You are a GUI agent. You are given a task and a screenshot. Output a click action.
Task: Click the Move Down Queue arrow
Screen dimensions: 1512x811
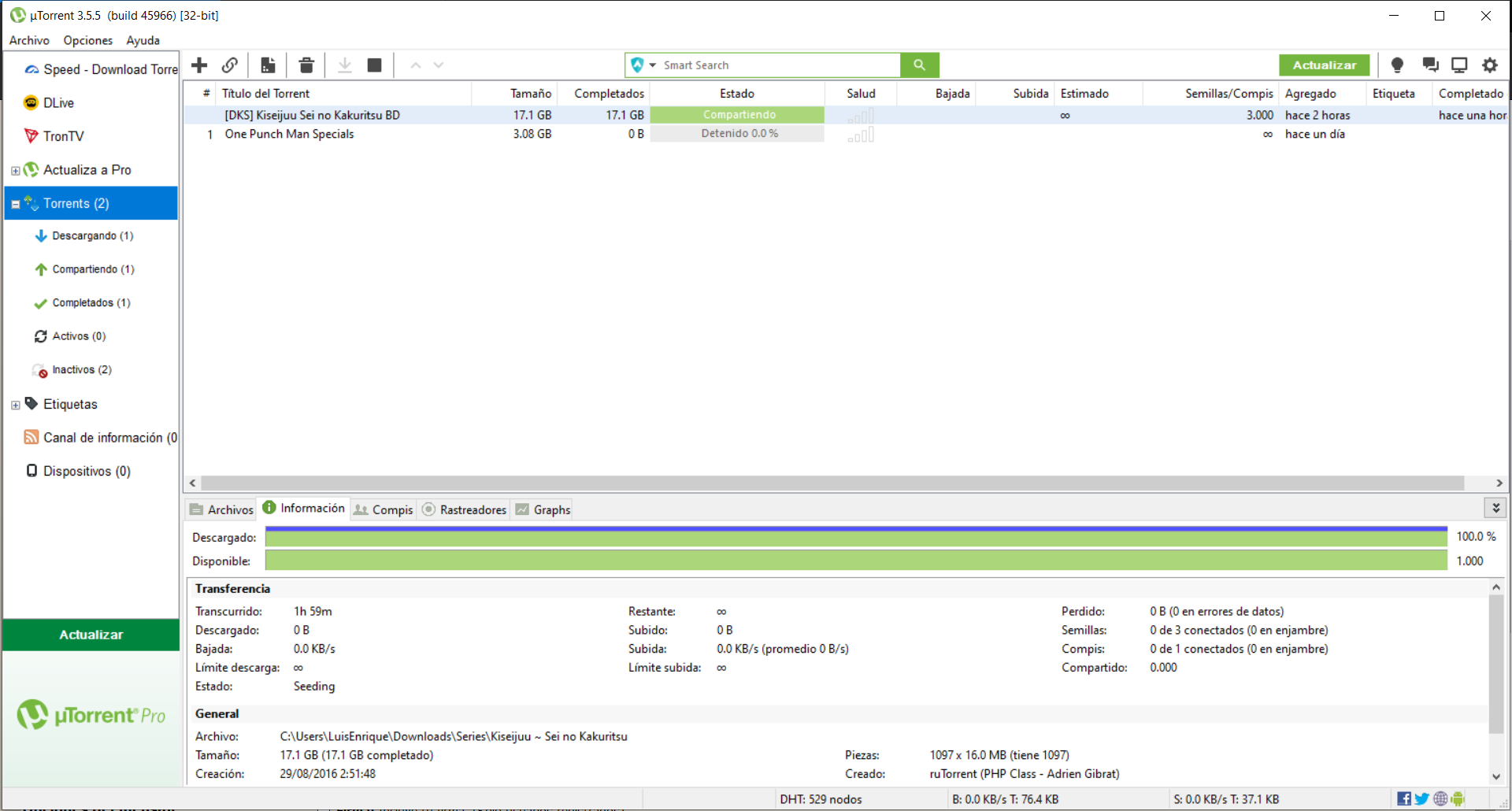tap(439, 65)
